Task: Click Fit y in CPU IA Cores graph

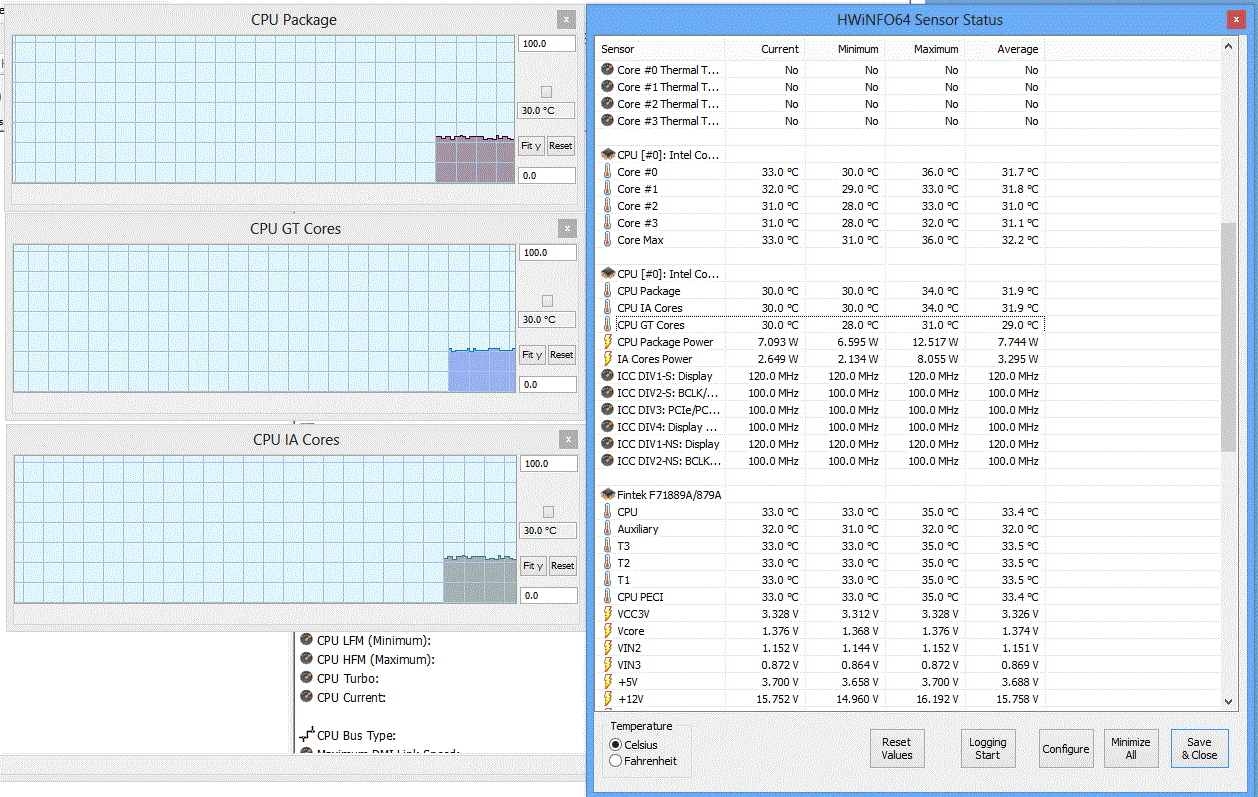Action: [533, 566]
